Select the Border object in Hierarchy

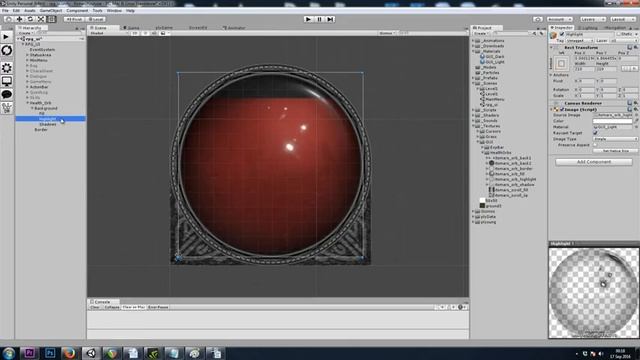click(x=41, y=129)
